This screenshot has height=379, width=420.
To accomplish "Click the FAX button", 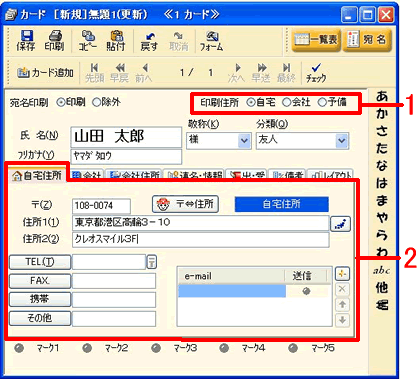I will 40,281.
